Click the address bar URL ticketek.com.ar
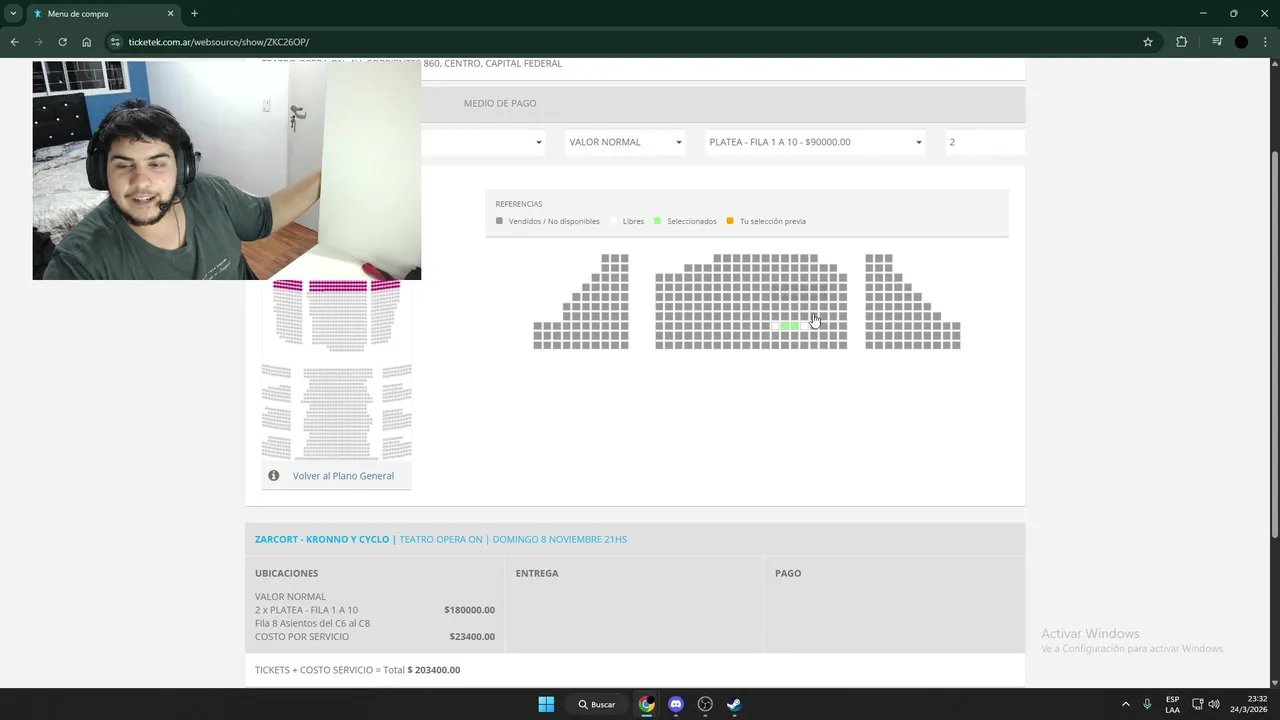Viewport: 1280px width, 720px height. (219, 42)
